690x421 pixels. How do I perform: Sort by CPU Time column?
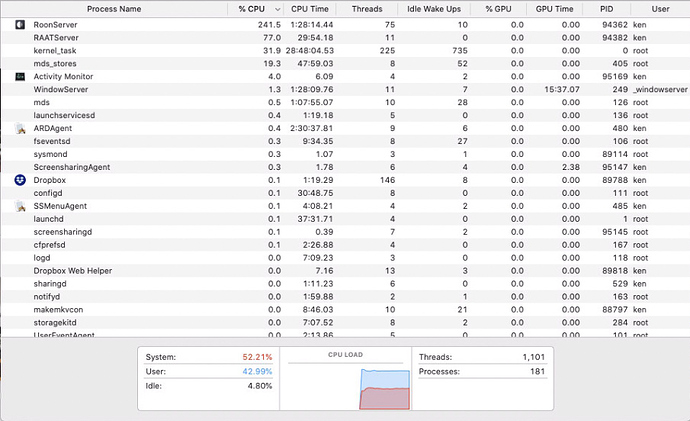click(310, 9)
